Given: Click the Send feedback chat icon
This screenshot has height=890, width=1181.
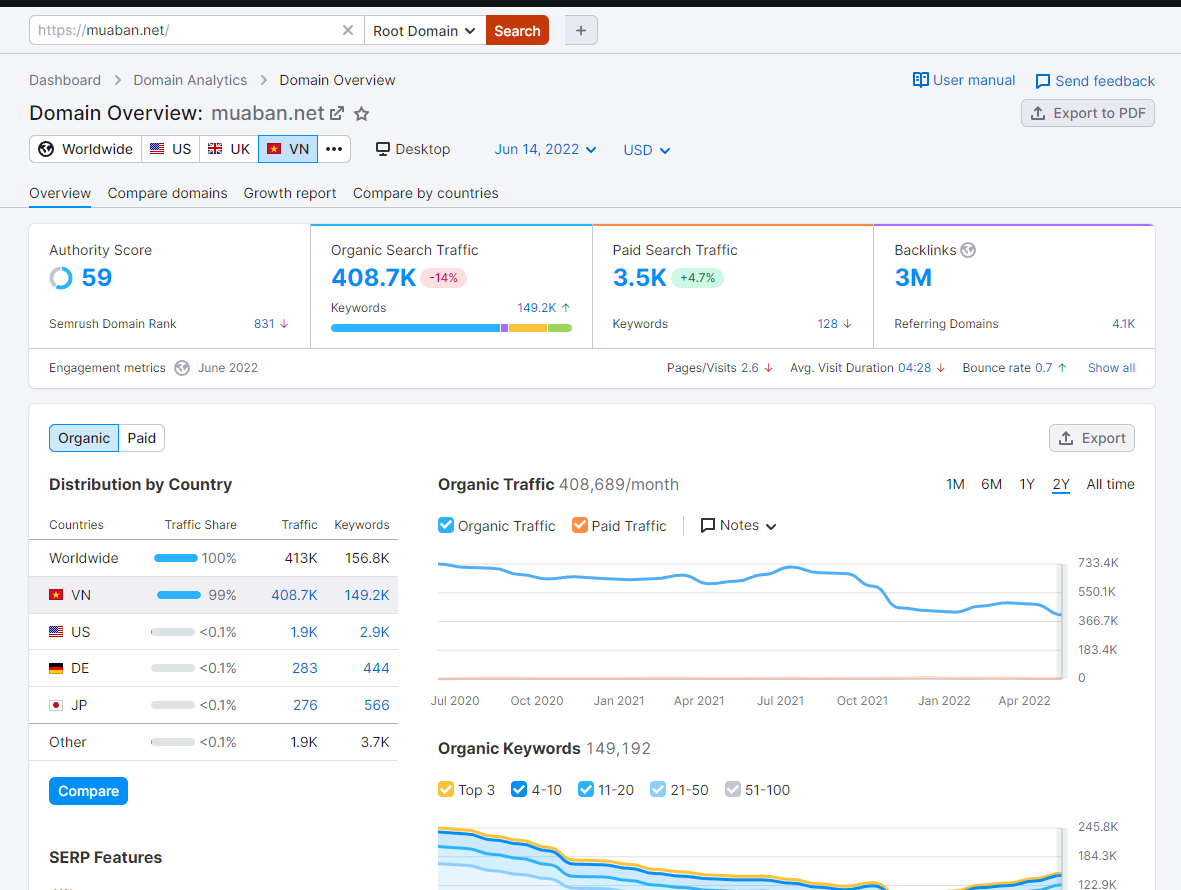Looking at the screenshot, I should click(1042, 81).
